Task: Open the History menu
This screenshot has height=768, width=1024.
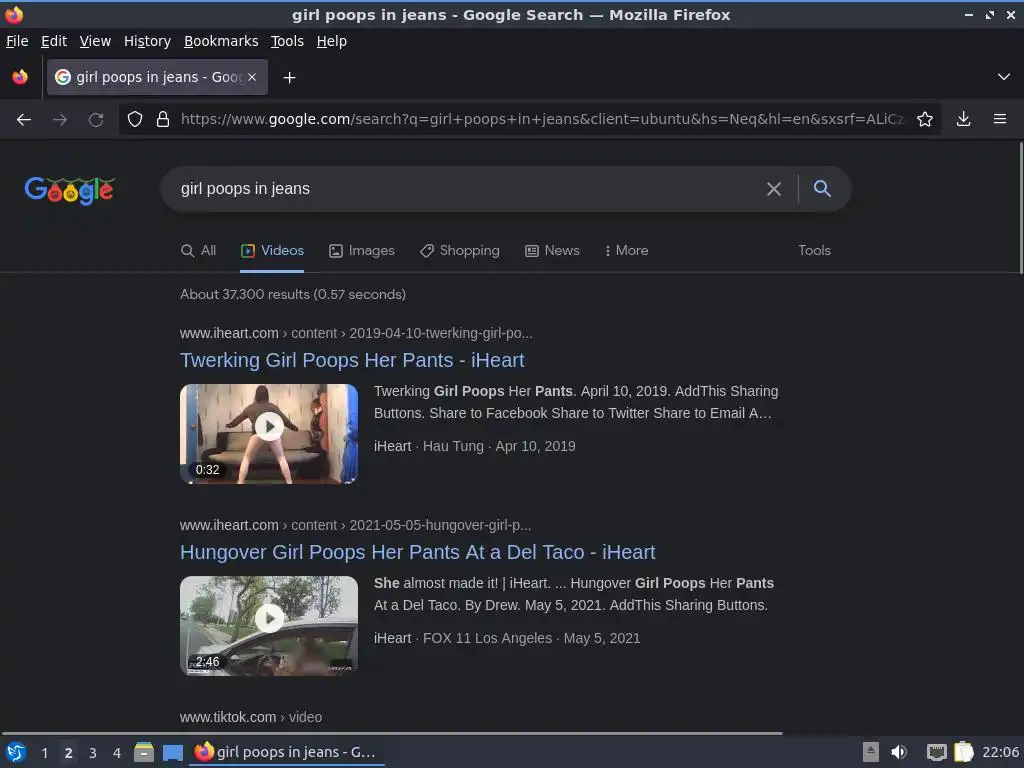Action: (147, 41)
